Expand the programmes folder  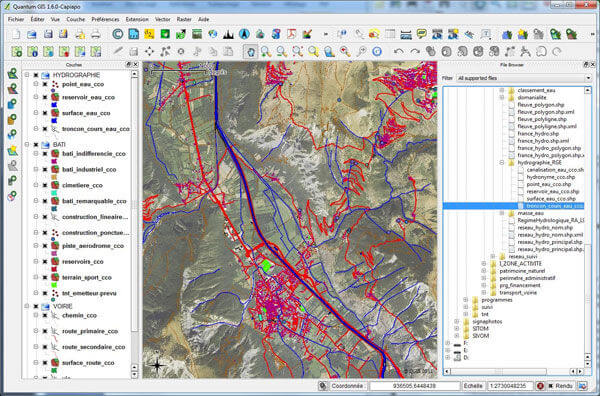tap(466, 300)
